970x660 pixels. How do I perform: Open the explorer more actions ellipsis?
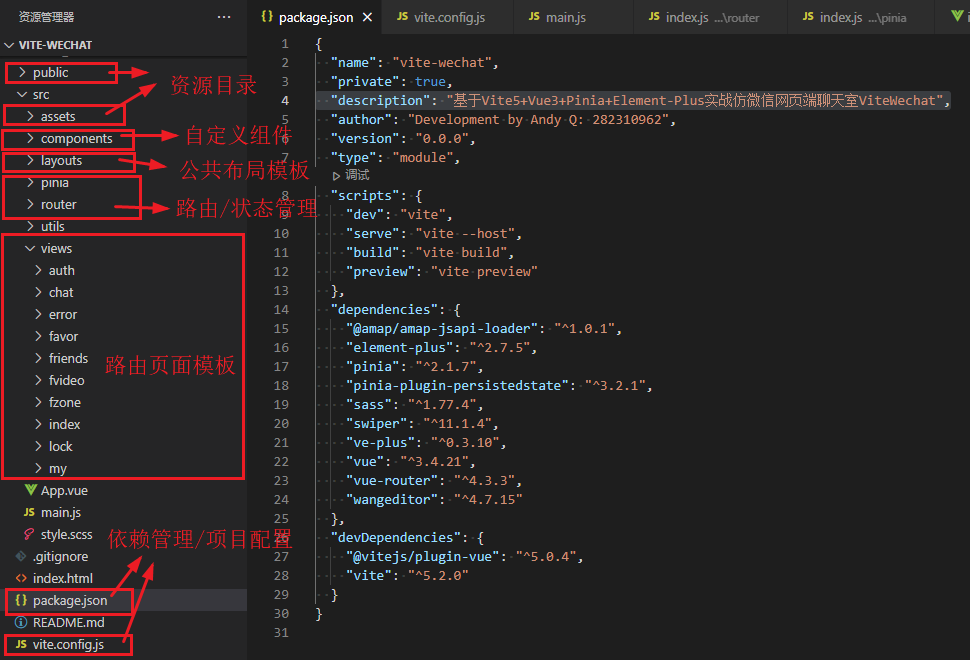[224, 17]
